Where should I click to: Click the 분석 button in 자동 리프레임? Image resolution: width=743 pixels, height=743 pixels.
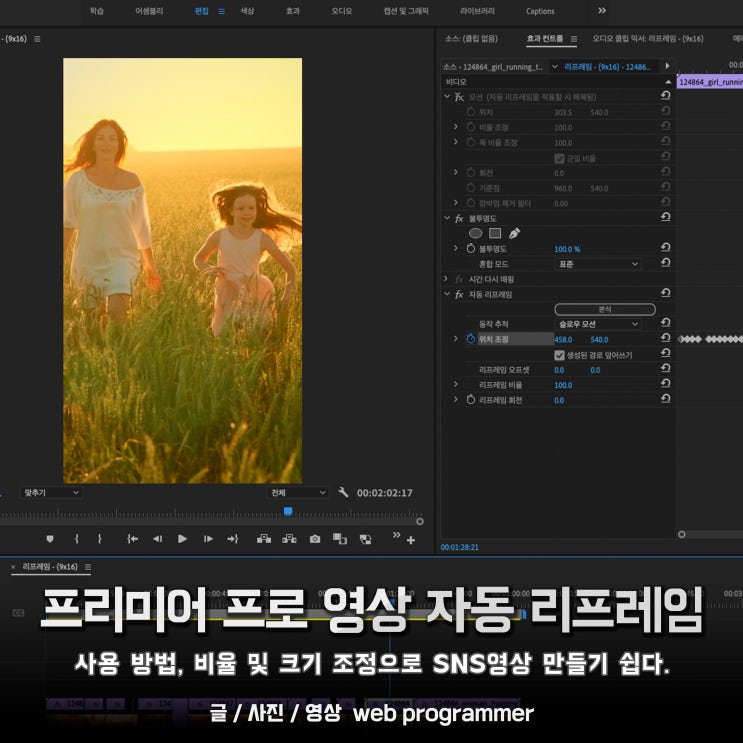(x=605, y=309)
